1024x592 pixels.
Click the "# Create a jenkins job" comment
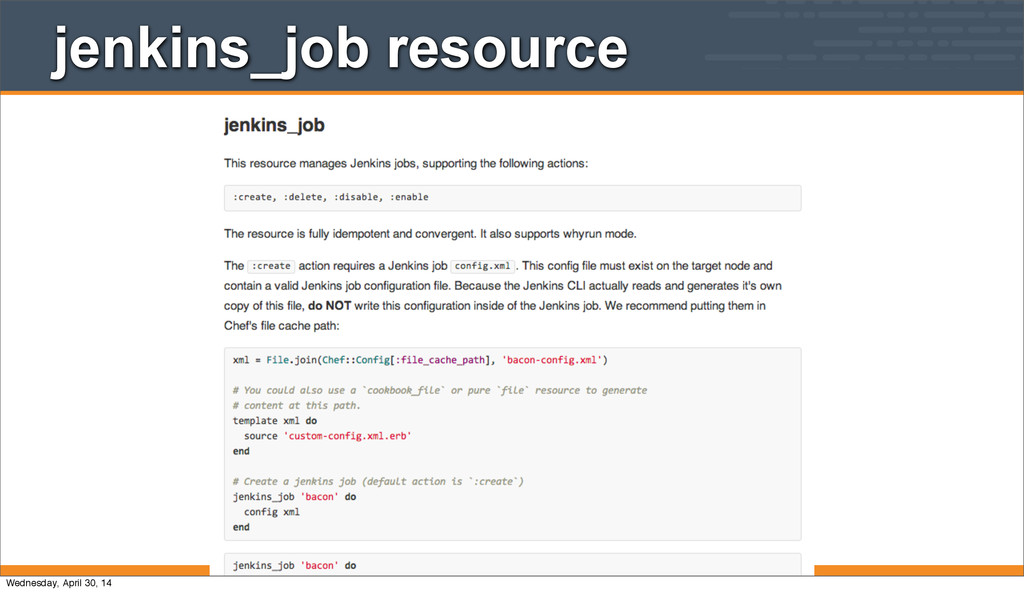378,481
